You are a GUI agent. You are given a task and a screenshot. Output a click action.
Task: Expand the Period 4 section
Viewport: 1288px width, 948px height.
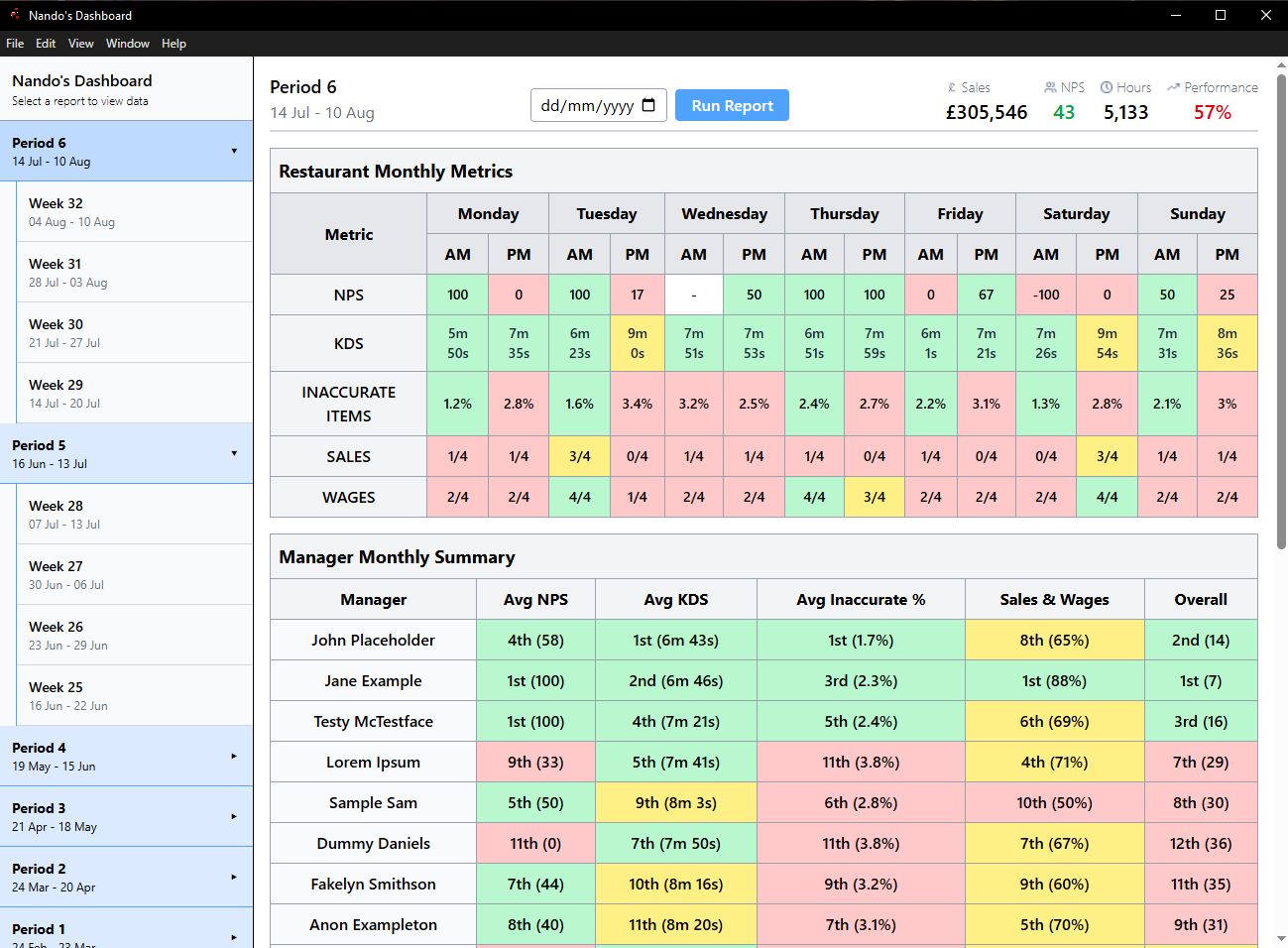point(234,756)
